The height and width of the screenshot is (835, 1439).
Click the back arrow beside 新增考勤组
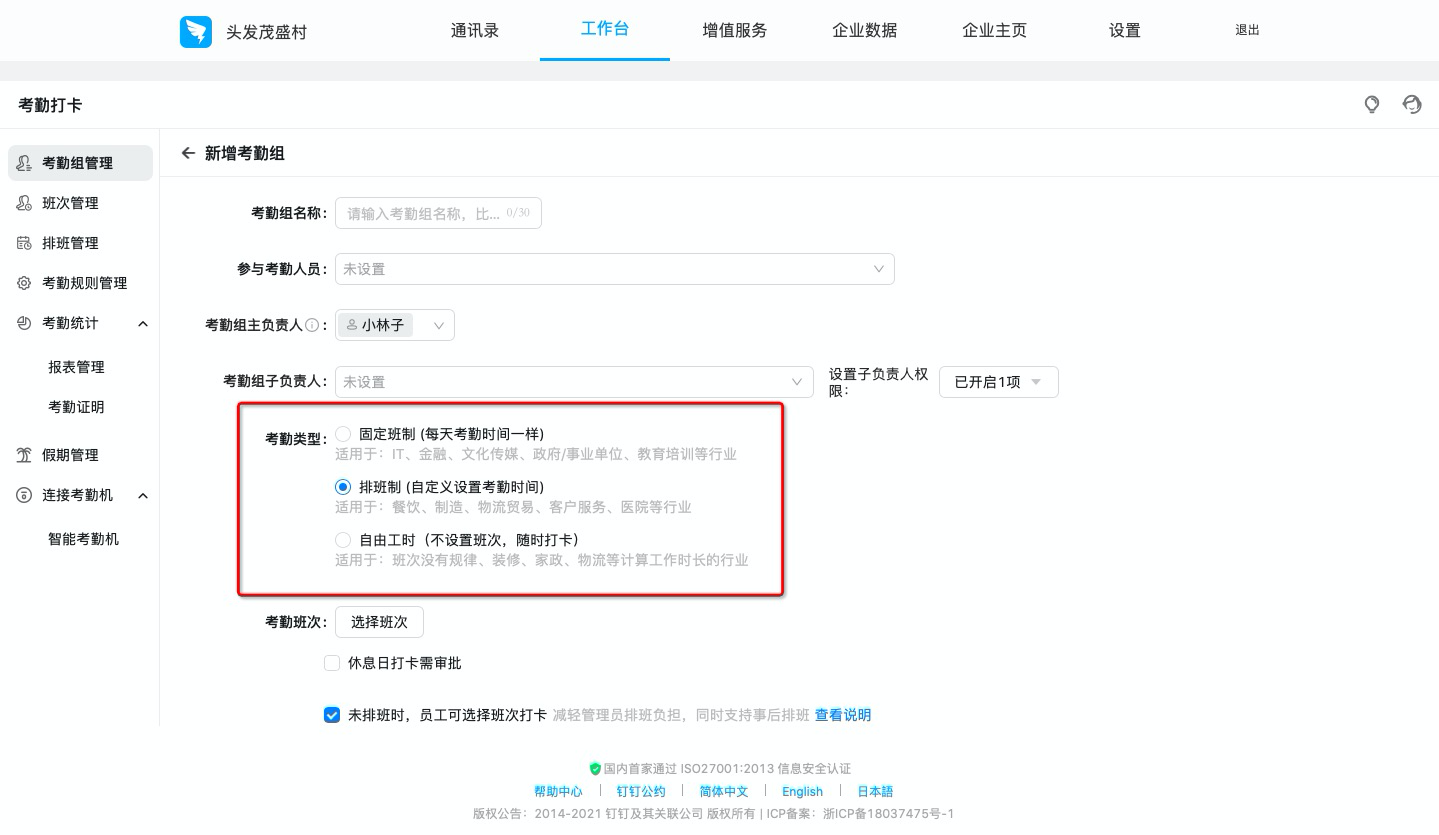(188, 153)
